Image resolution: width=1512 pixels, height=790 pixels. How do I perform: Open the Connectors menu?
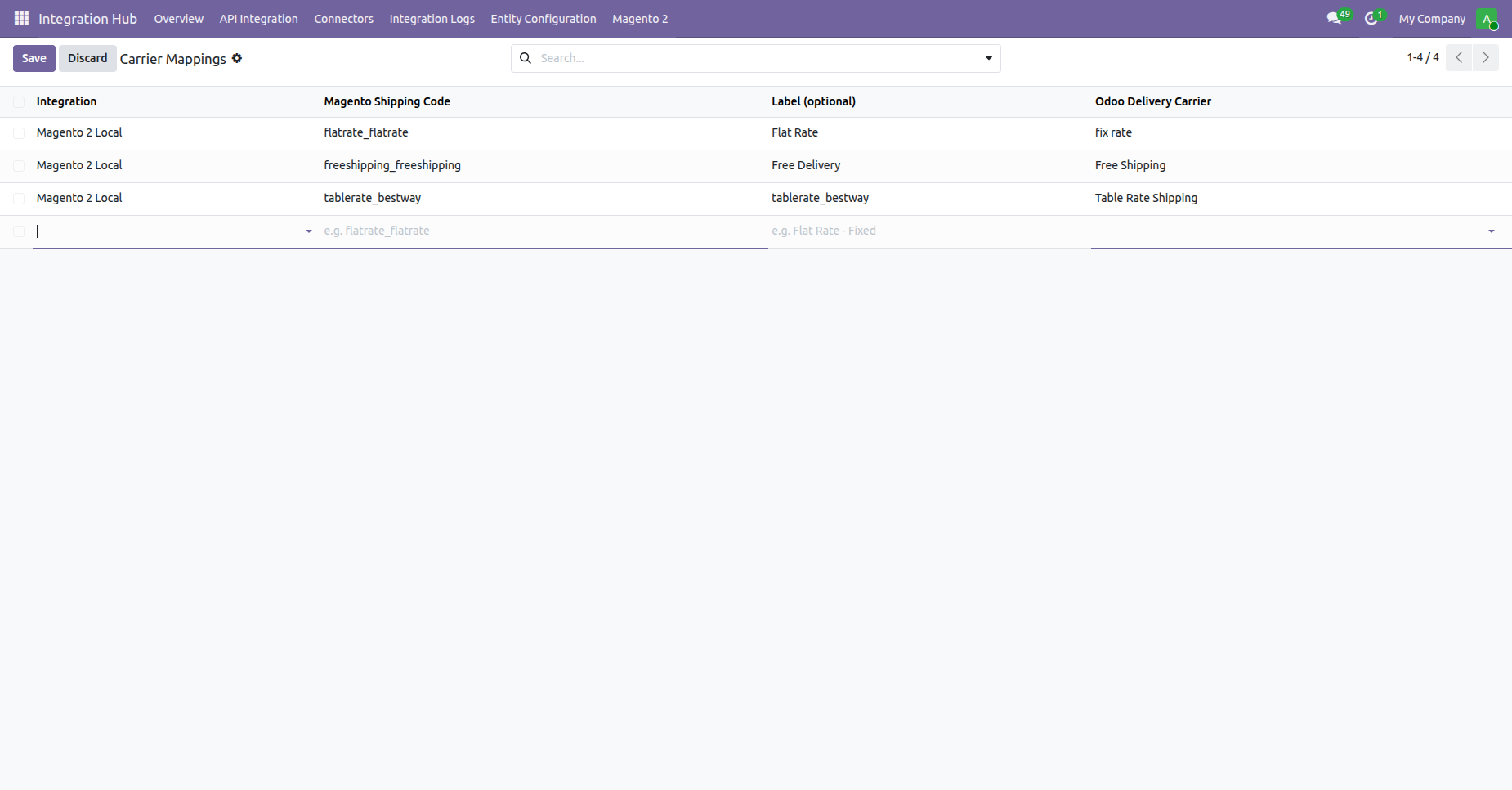coord(343,19)
